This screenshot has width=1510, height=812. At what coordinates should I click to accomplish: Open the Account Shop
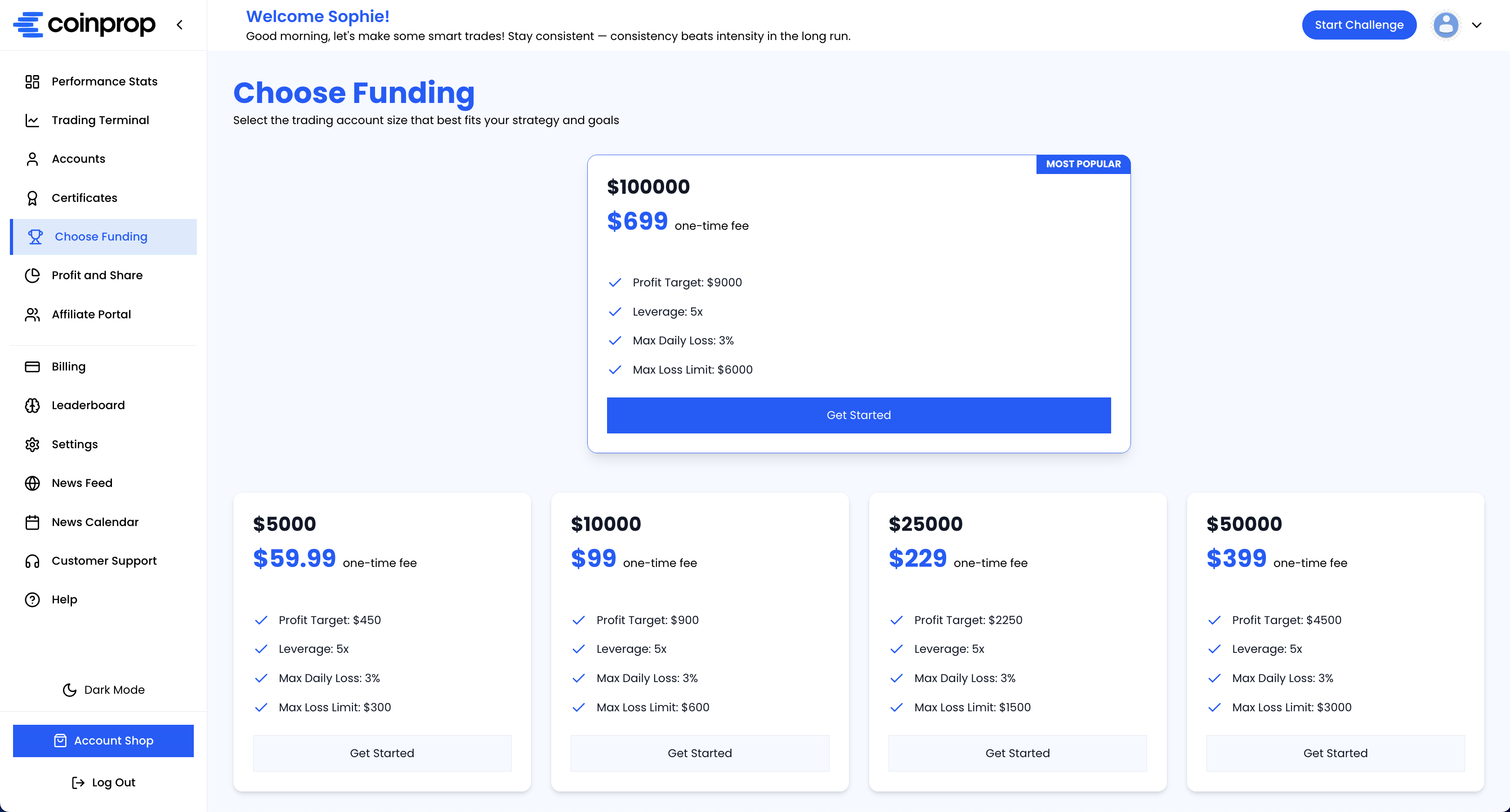coord(103,741)
